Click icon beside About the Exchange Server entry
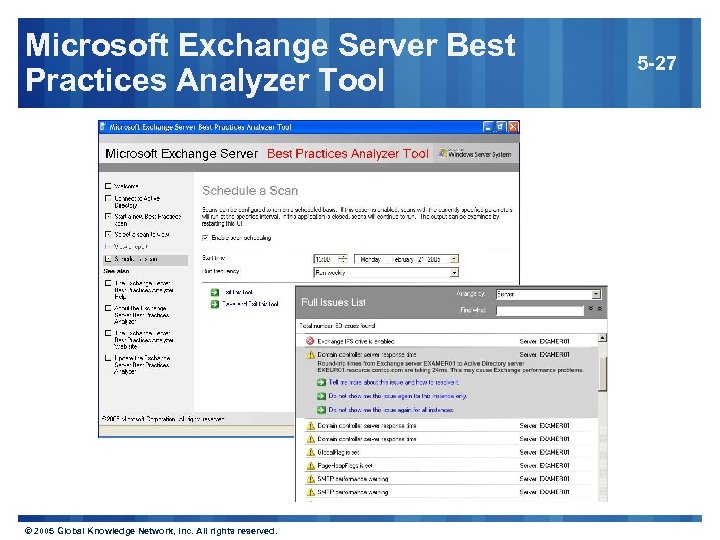This screenshot has width=720, height=540. [x=108, y=308]
